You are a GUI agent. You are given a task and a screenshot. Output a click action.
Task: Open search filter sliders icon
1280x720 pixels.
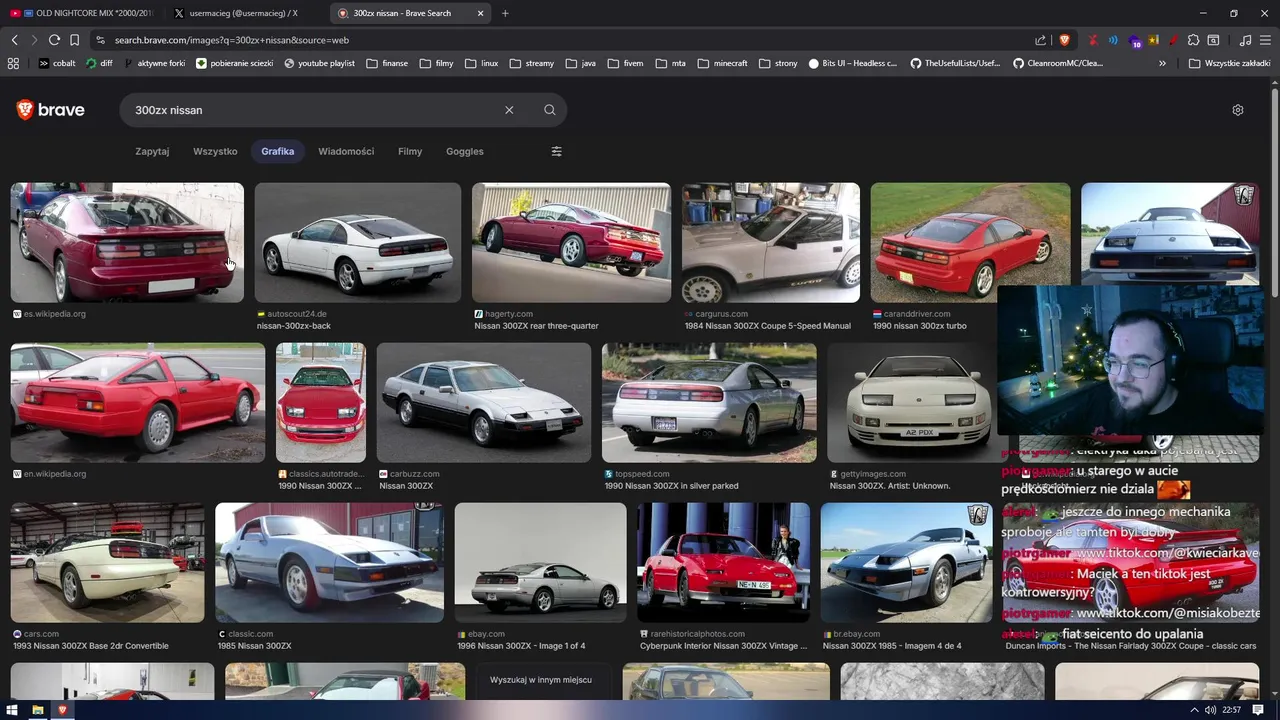point(556,151)
